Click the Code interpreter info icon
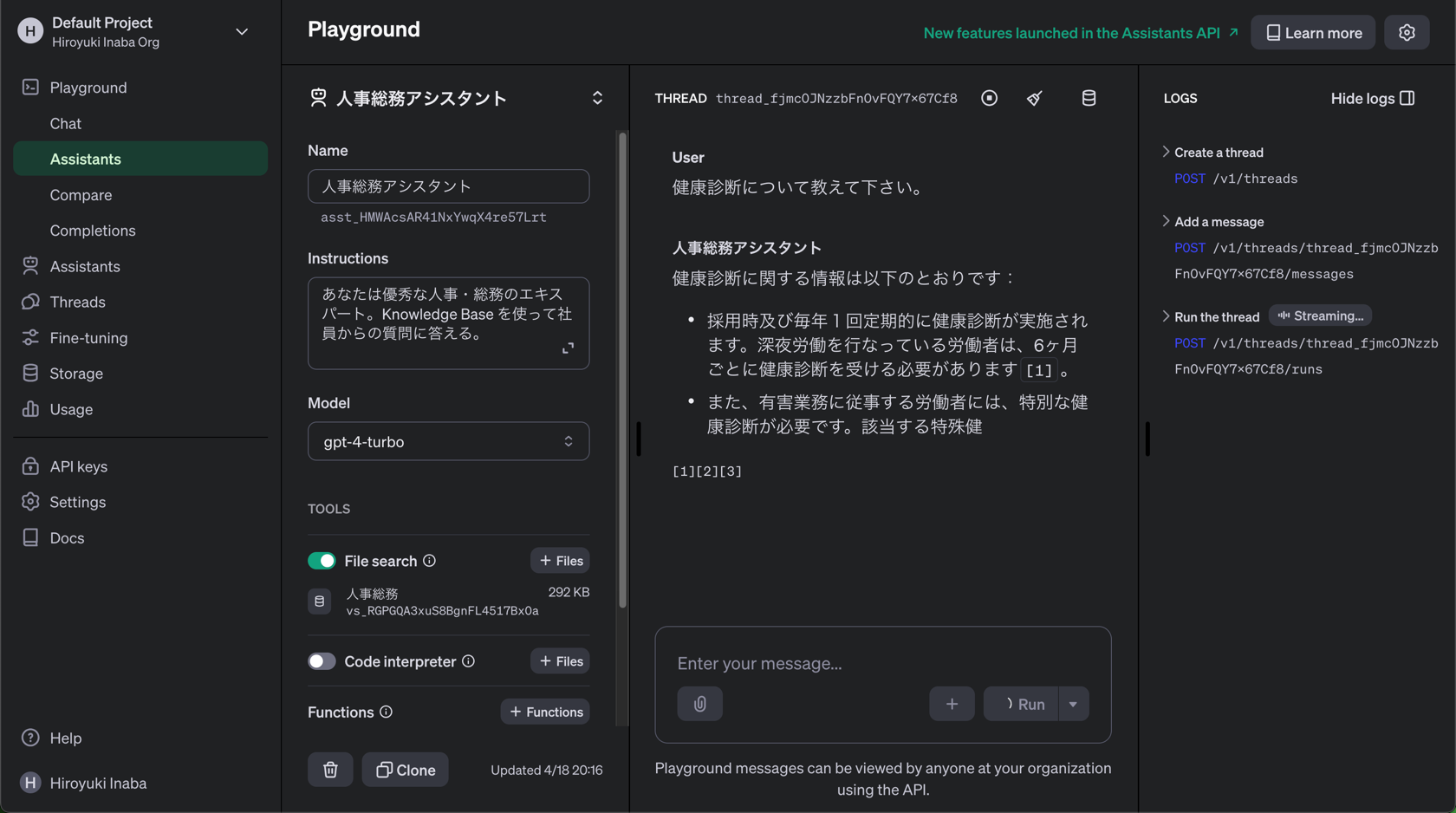This screenshot has height=813, width=1456. 468,661
